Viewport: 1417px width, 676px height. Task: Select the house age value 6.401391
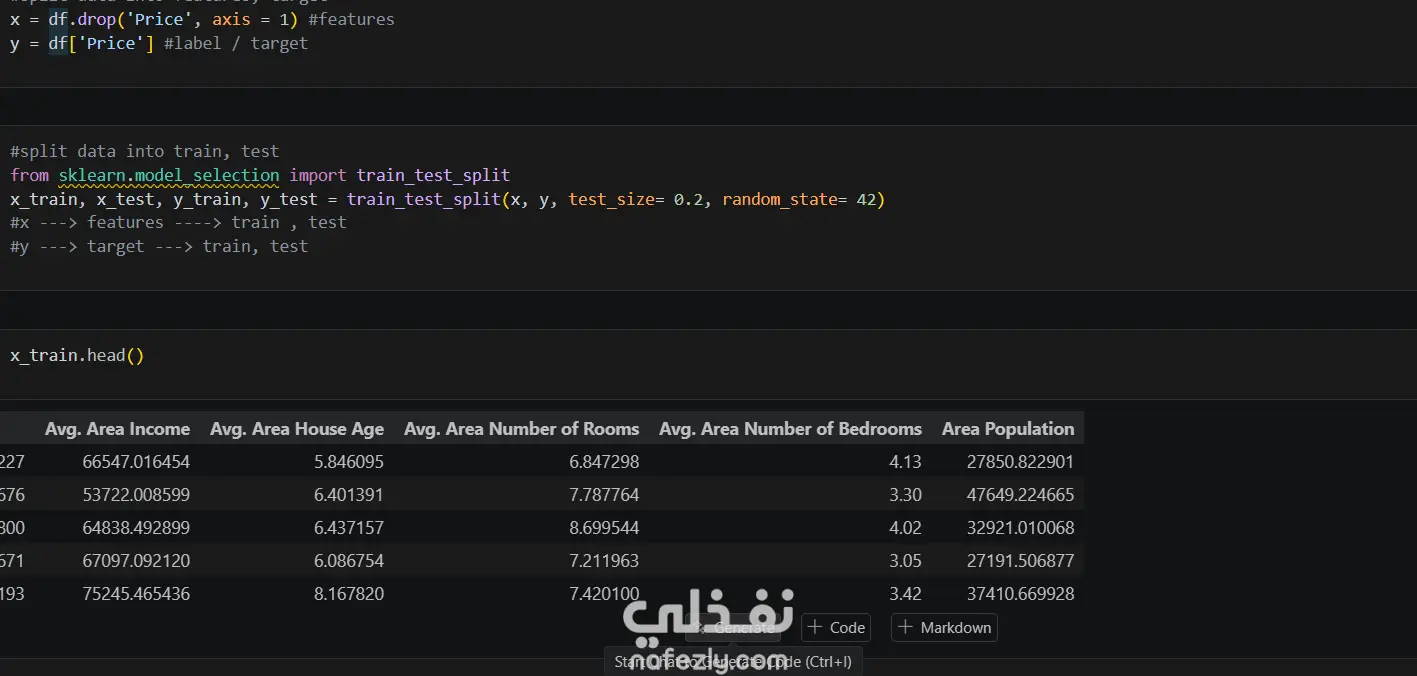click(349, 495)
